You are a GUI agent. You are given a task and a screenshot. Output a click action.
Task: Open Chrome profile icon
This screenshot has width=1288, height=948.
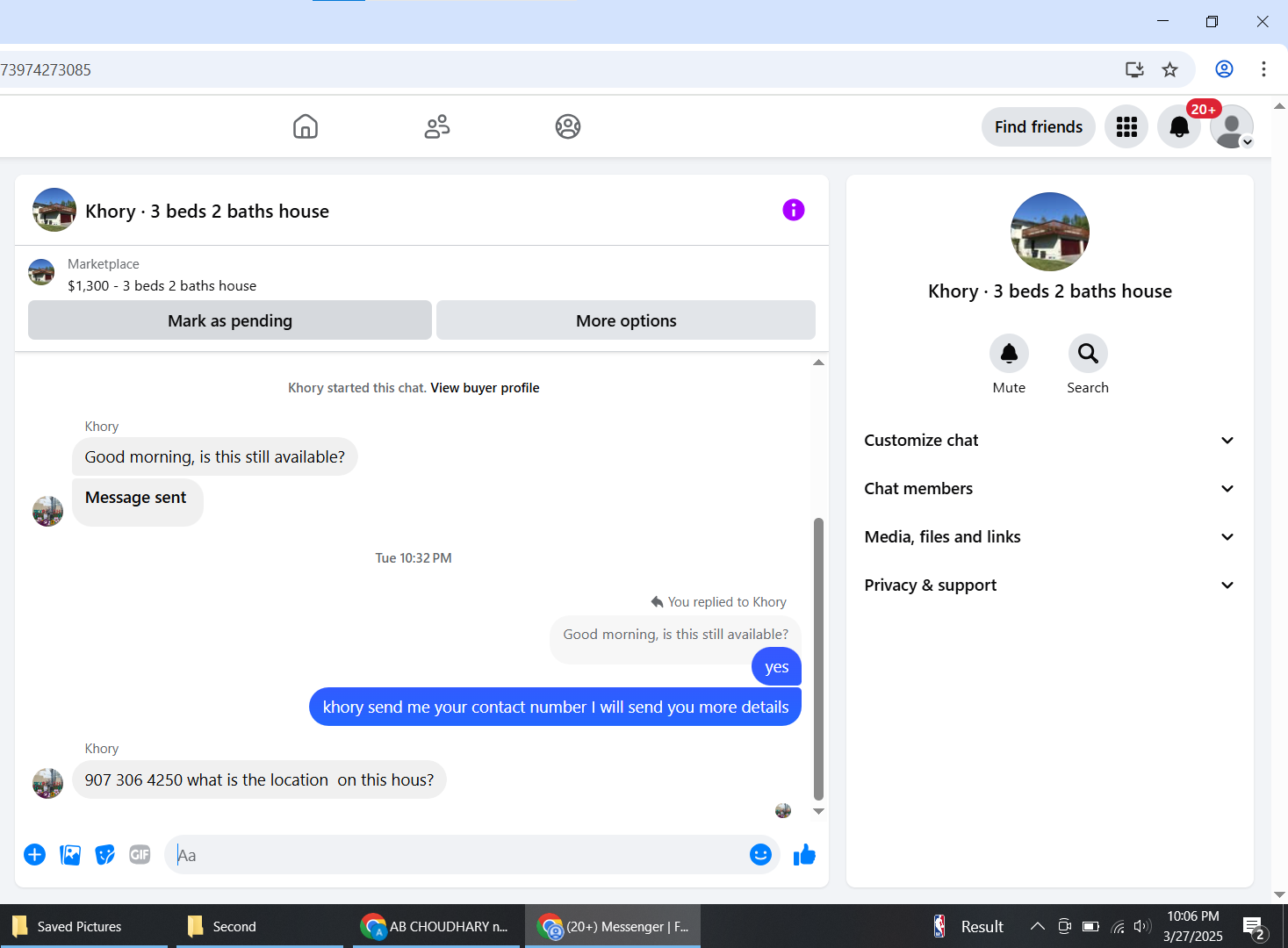pyautogui.click(x=1224, y=69)
